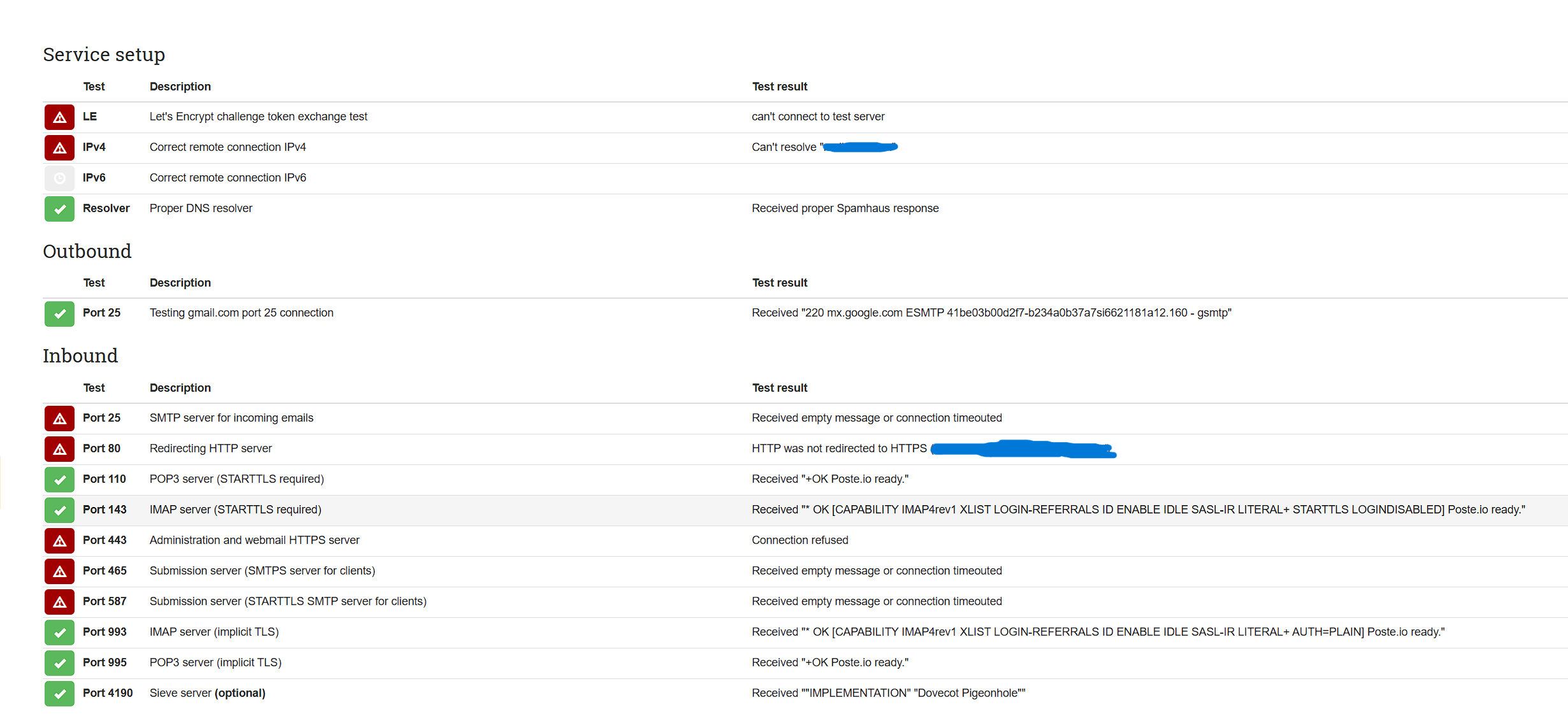Click the warning icon beside Port 443
The image size is (1568, 723).
tap(59, 541)
